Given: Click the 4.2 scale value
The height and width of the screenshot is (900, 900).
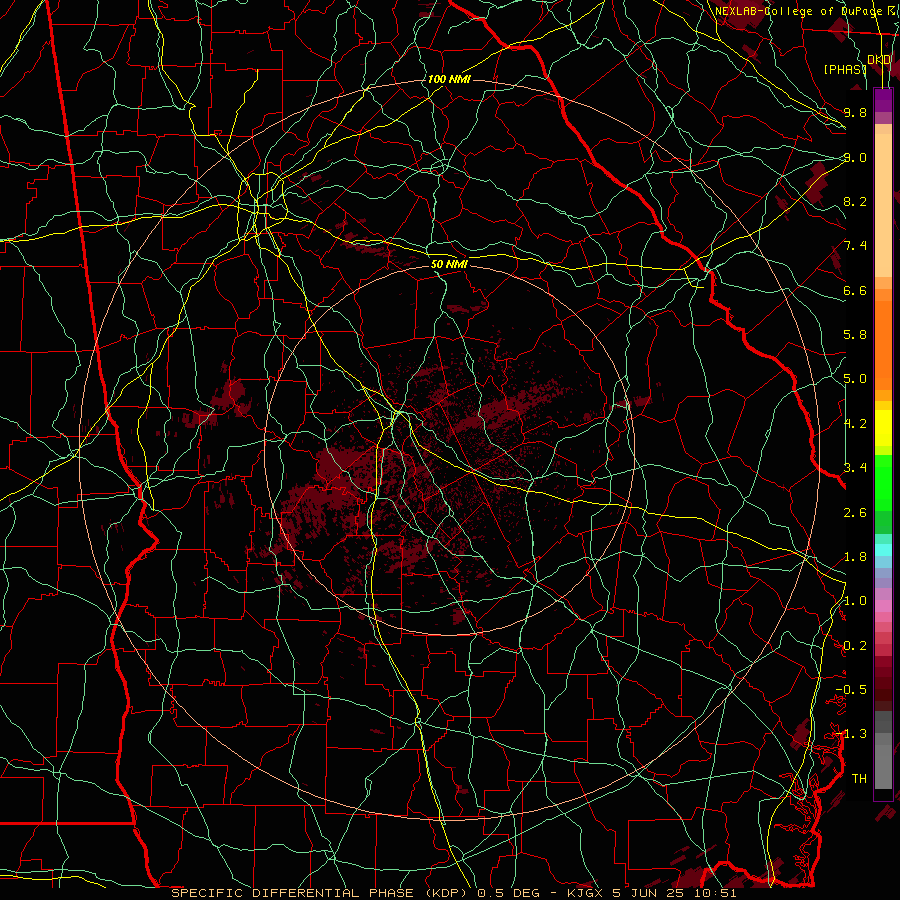Looking at the screenshot, I should point(855,424).
